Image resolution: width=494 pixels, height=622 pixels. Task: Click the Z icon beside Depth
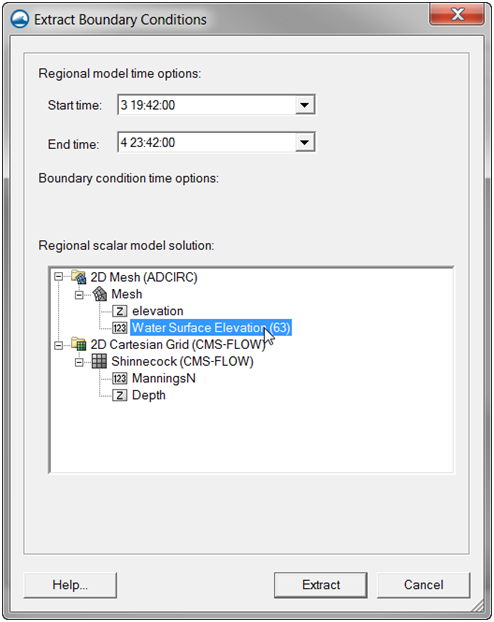(x=119, y=395)
